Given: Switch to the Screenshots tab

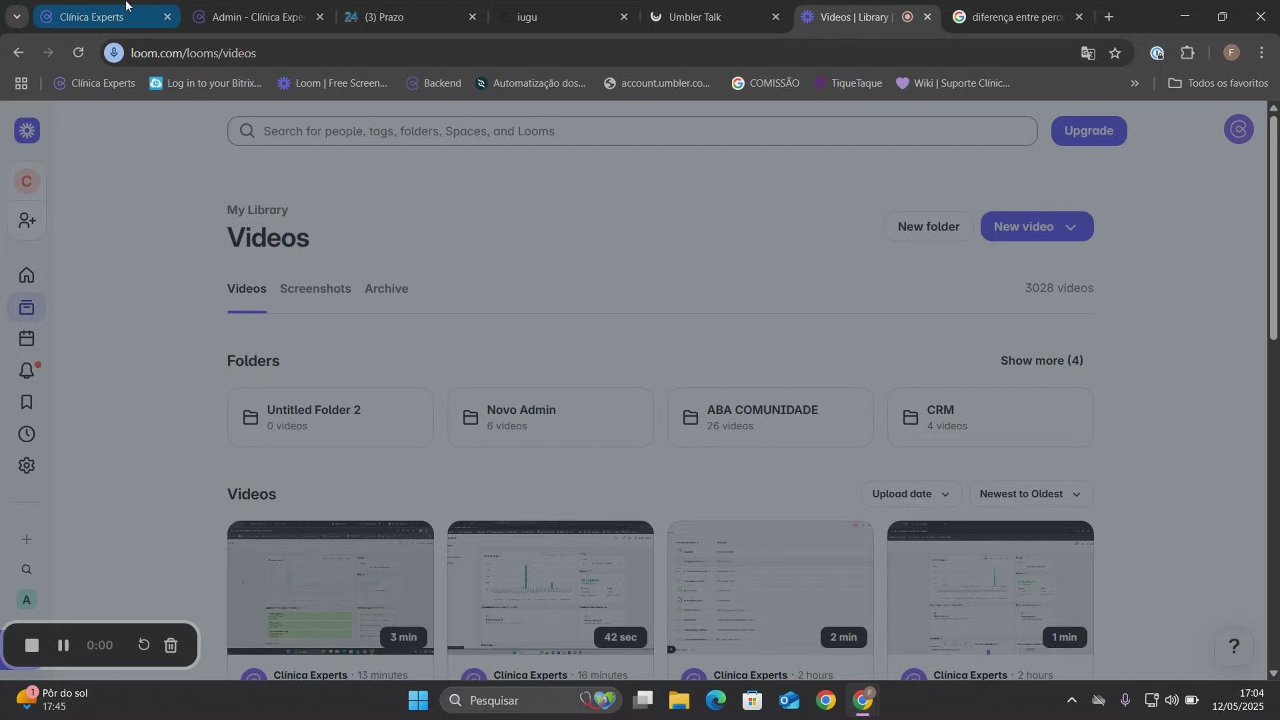Looking at the screenshot, I should pyautogui.click(x=315, y=289).
